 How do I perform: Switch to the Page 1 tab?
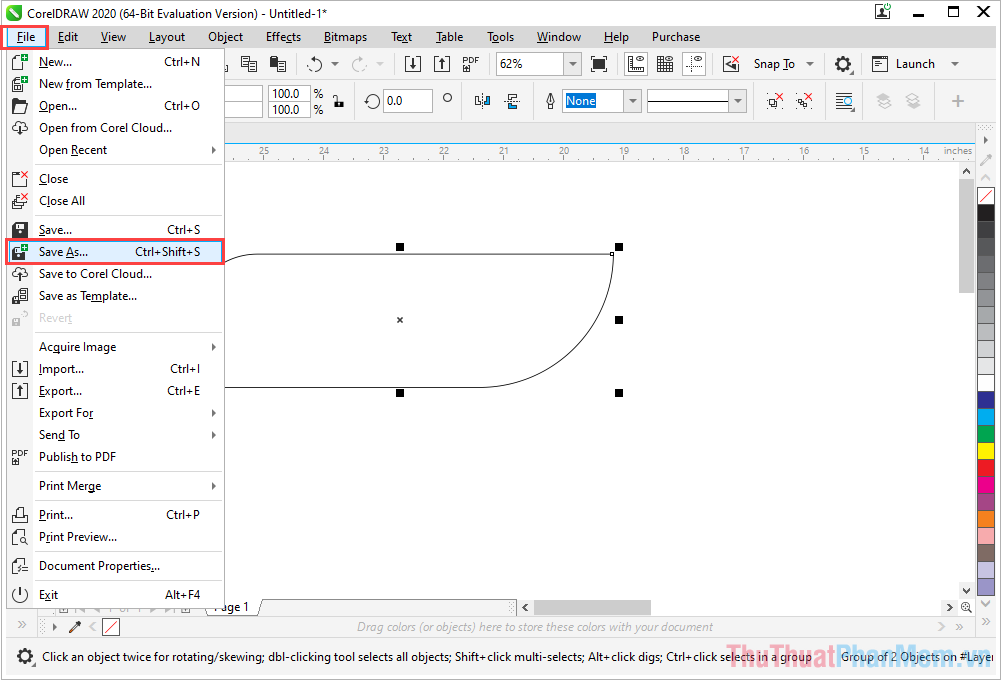pyautogui.click(x=231, y=607)
